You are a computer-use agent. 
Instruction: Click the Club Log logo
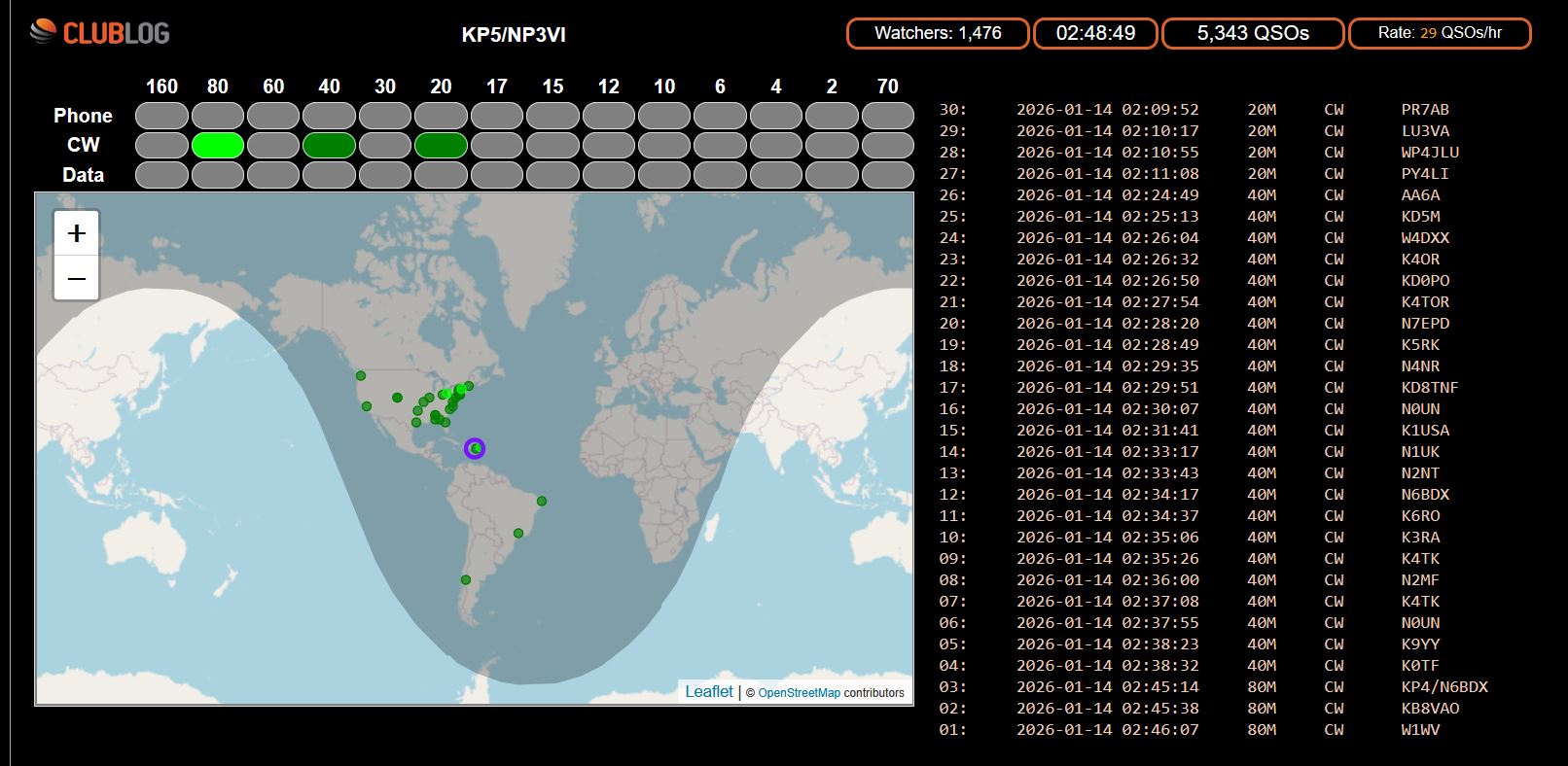coord(100,33)
